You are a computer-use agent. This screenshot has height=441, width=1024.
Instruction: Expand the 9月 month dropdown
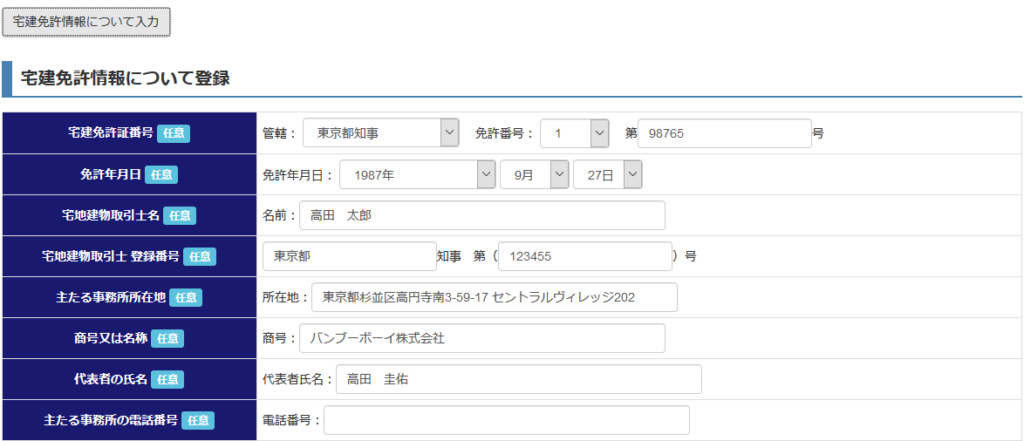tap(535, 174)
